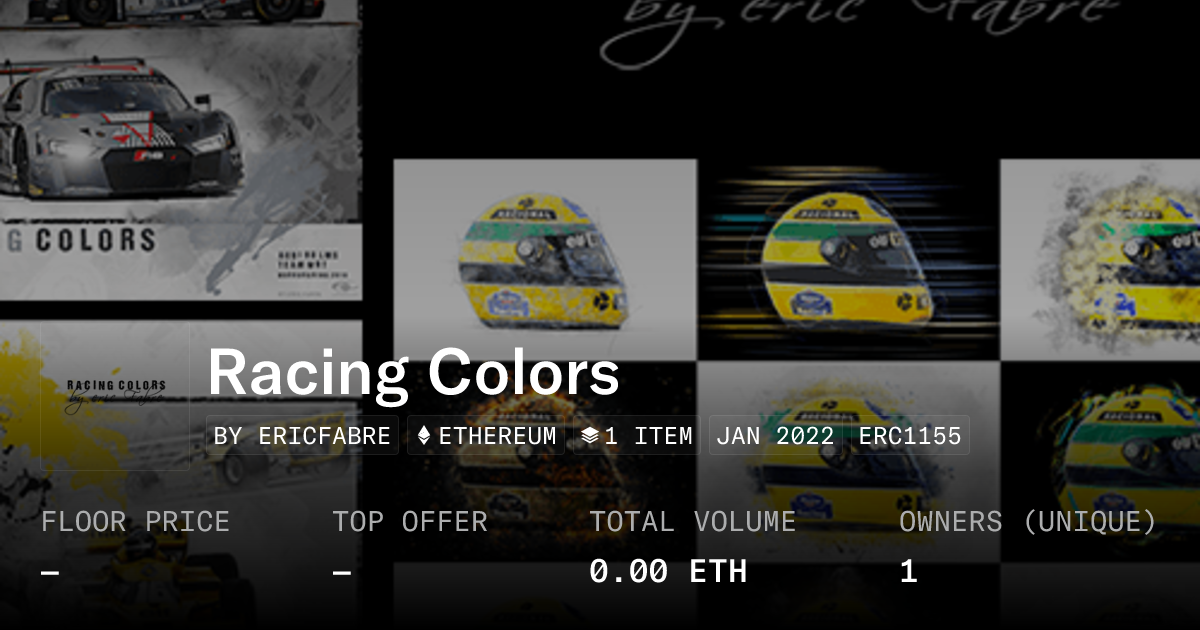Click the stacked layers items icon
The image size is (1200, 630).
590,436
